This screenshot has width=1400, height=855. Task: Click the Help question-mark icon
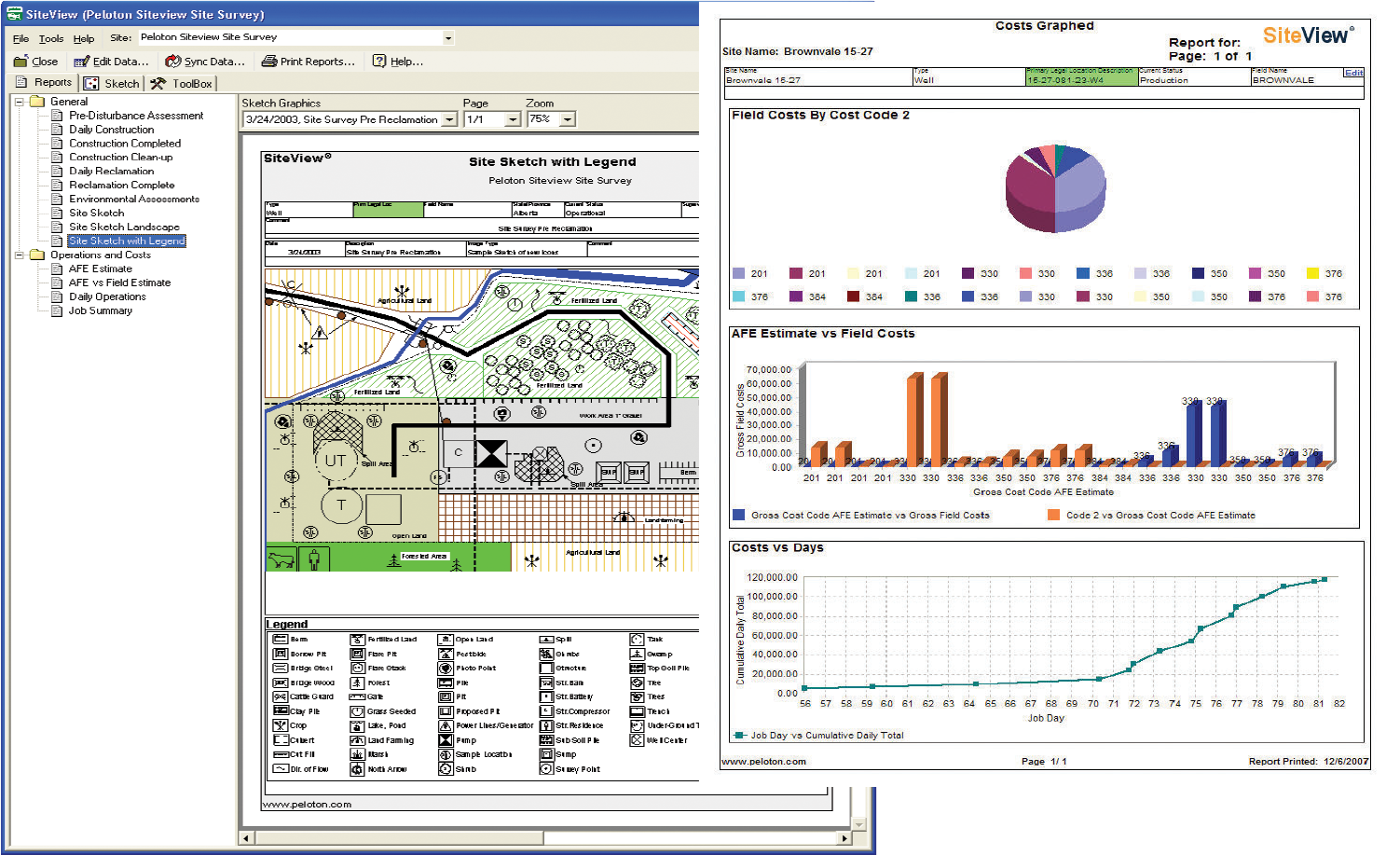click(377, 62)
